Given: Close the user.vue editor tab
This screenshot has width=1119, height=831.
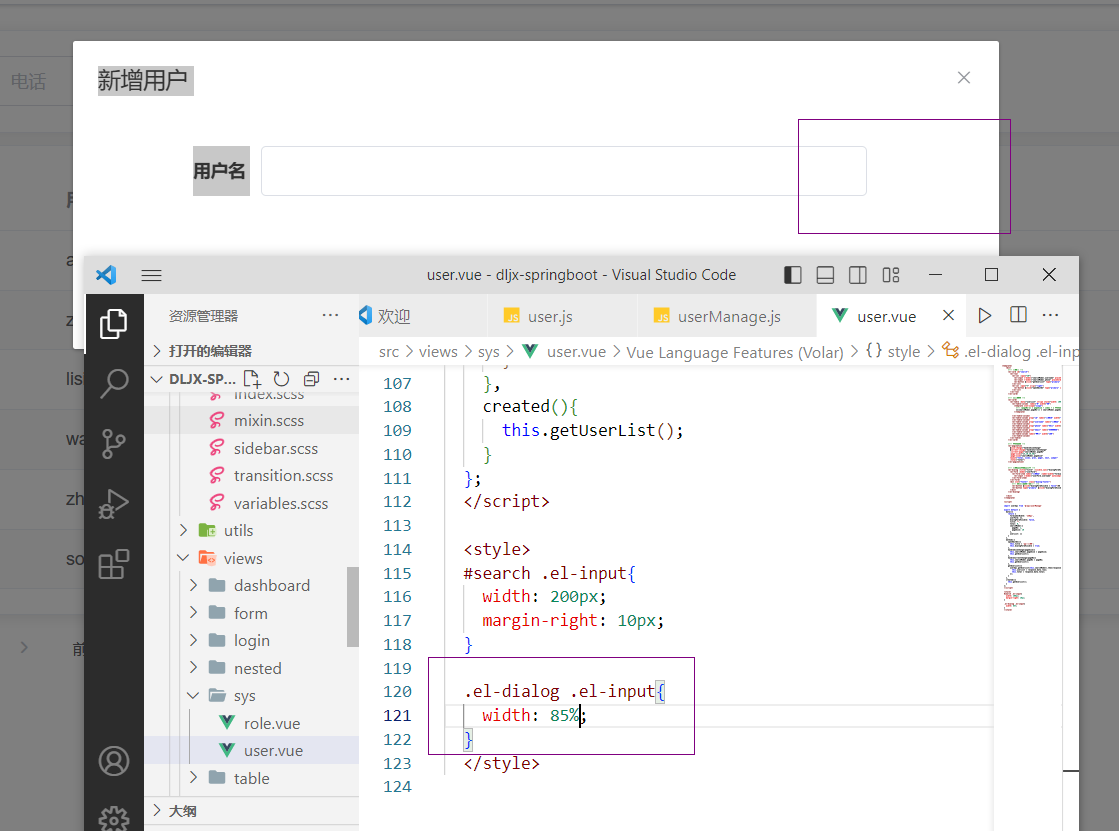Looking at the screenshot, I should point(948,315).
